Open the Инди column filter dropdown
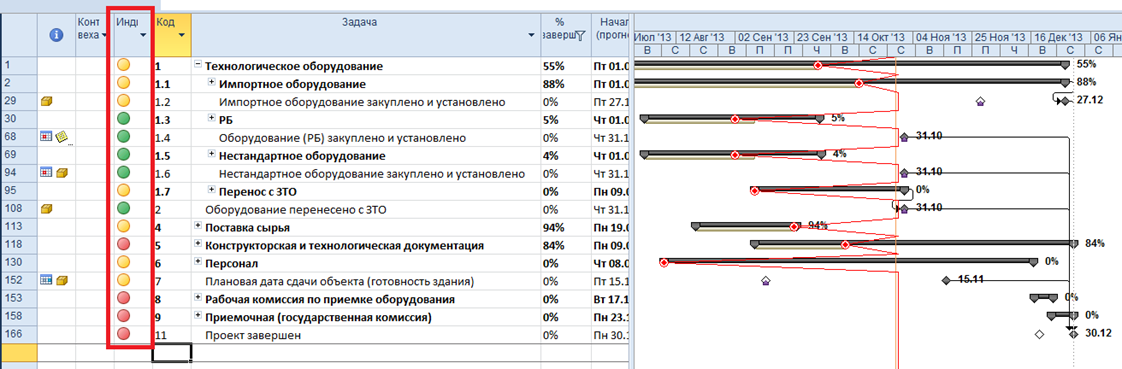 pyautogui.click(x=143, y=35)
